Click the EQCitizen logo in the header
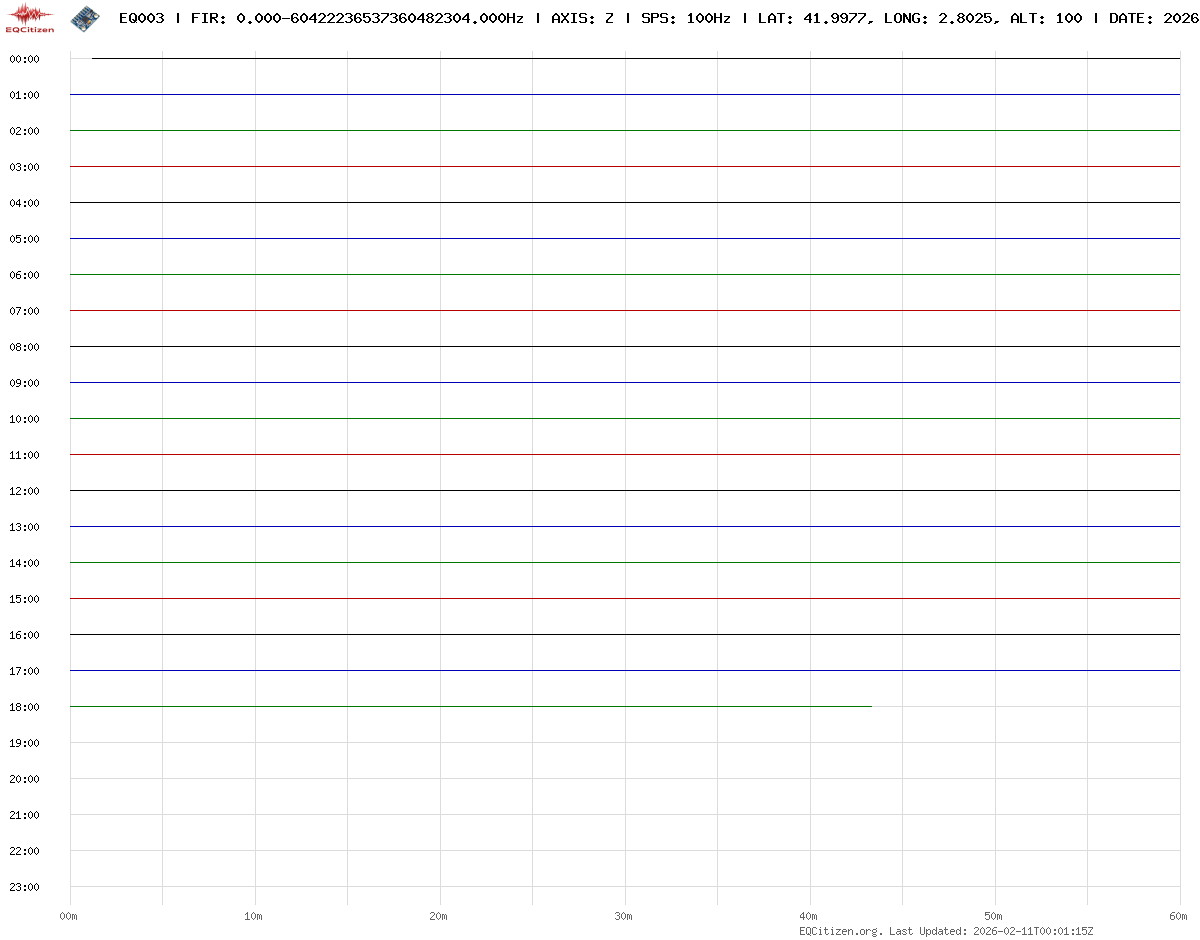Viewport: 1200px width, 940px height. (30, 18)
